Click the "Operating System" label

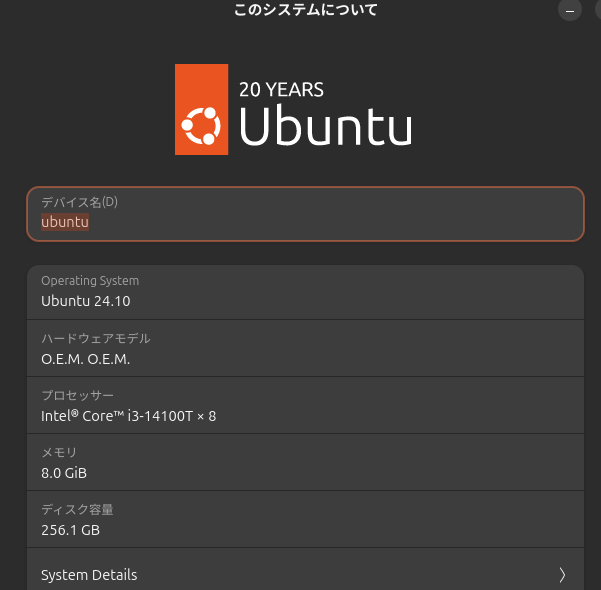click(90, 281)
